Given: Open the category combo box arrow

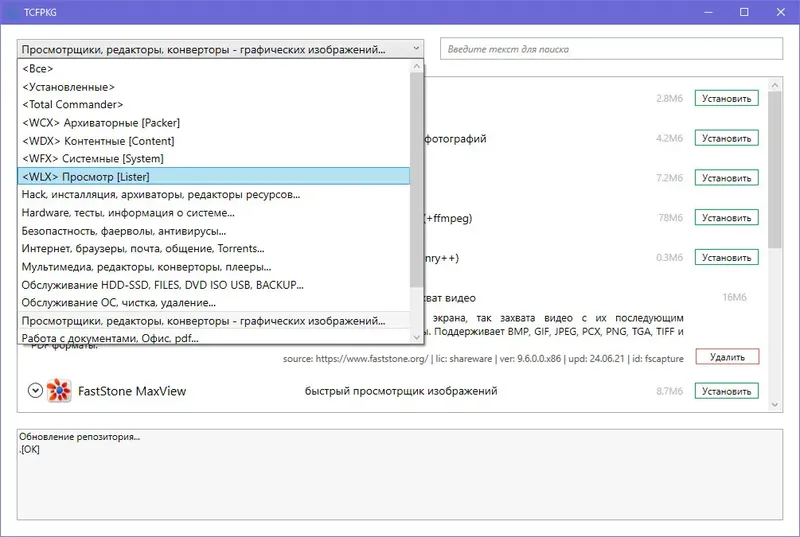Looking at the screenshot, I should point(416,49).
